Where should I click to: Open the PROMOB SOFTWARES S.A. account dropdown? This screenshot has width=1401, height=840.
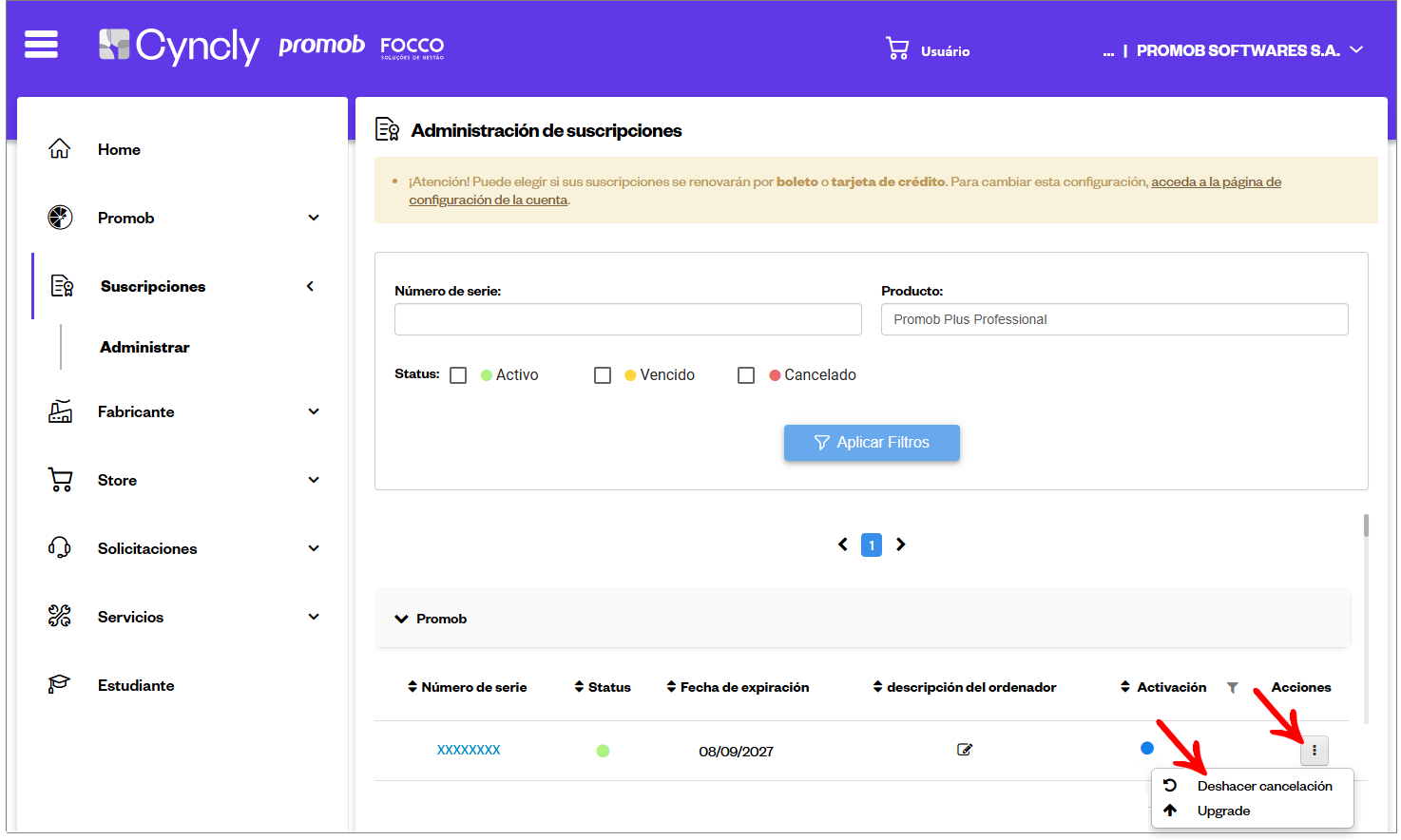(1250, 50)
